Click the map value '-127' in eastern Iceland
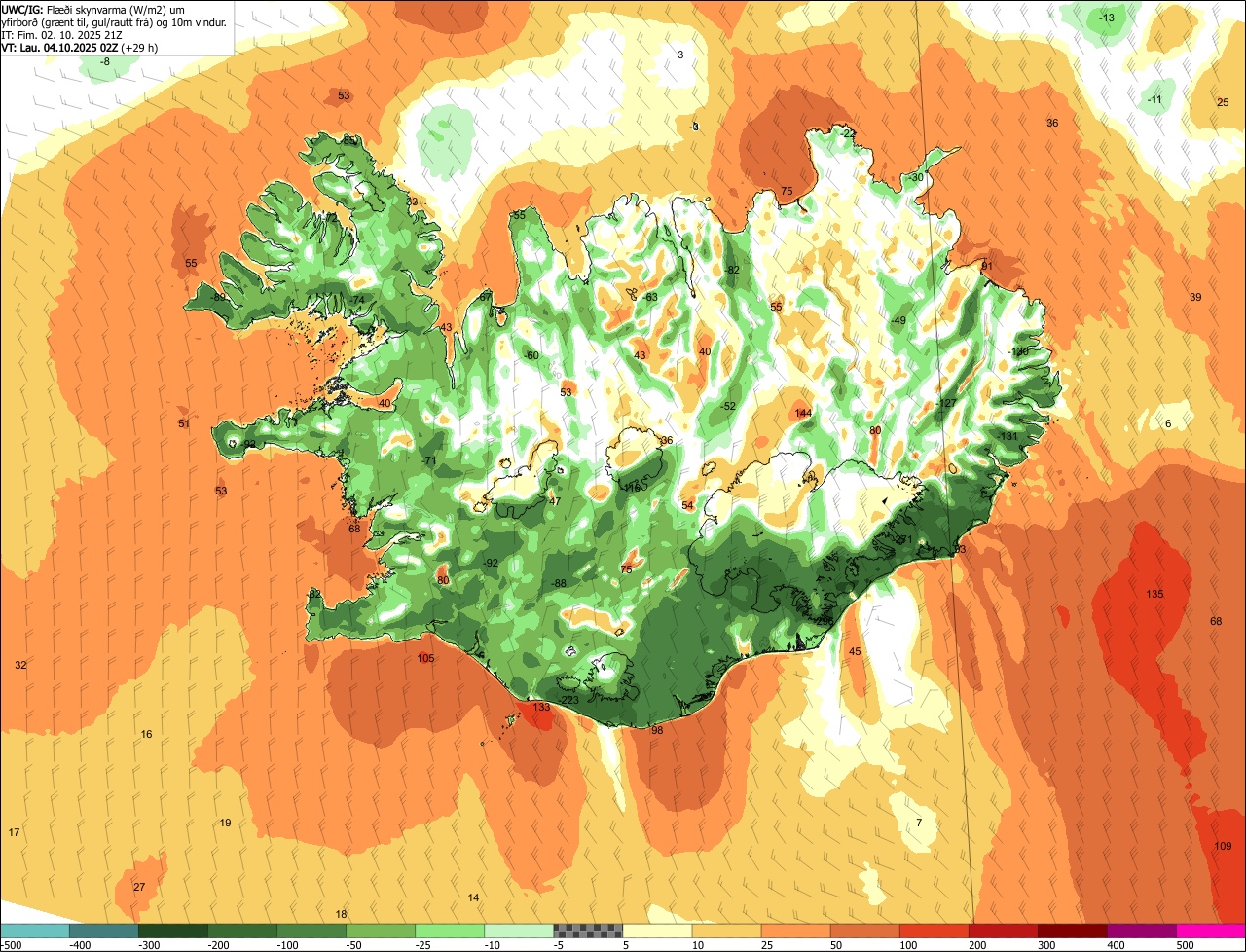 point(946,404)
